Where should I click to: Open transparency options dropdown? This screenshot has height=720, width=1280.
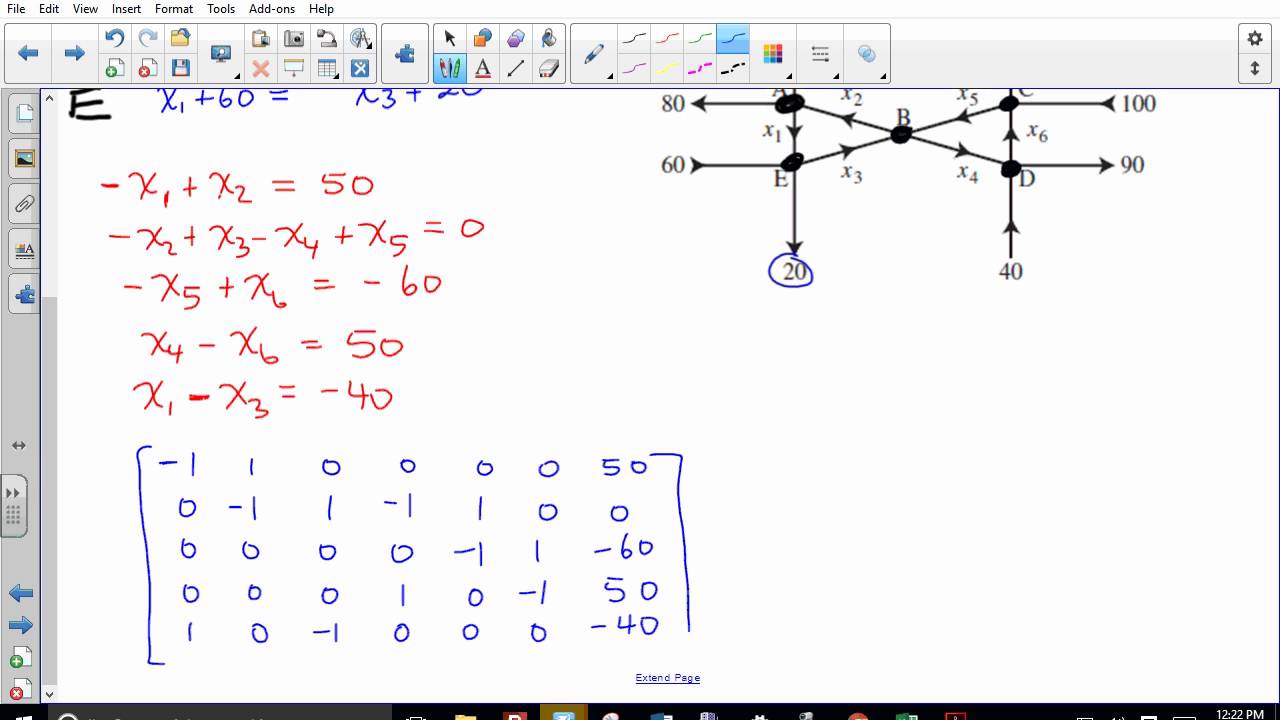(x=866, y=54)
